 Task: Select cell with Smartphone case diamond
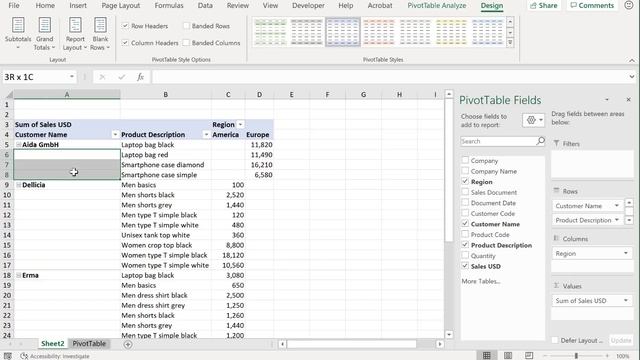[x=166, y=165]
